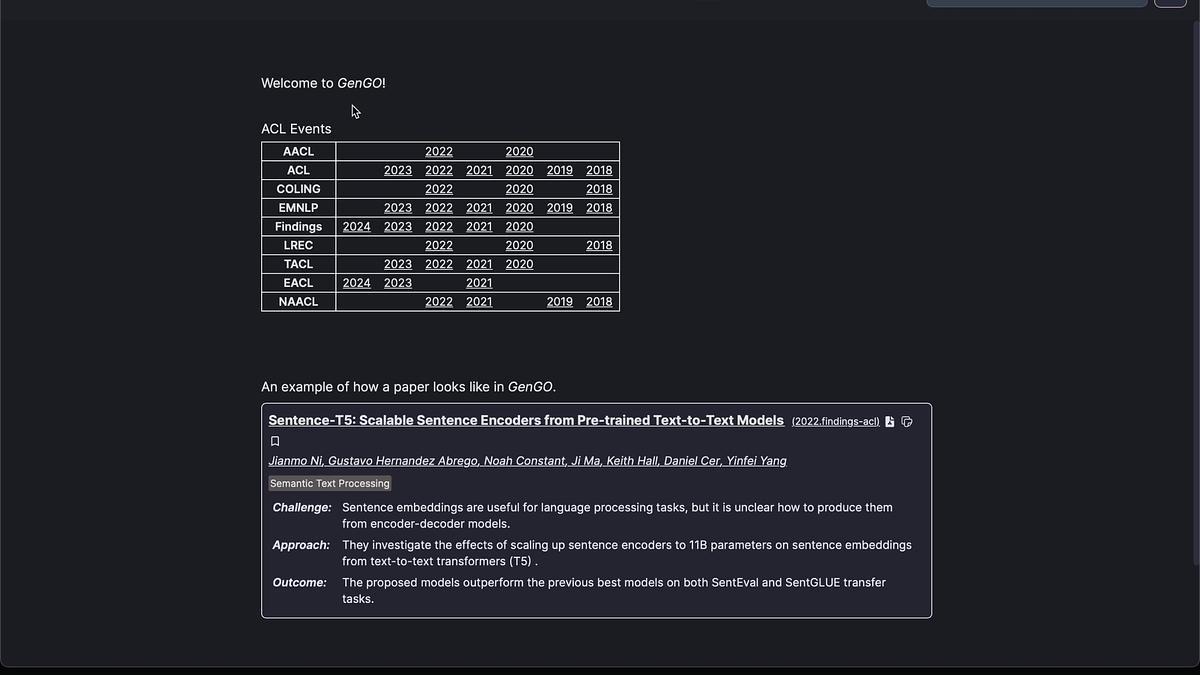
Task: Go to ACL 2022 papers
Action: point(439,170)
